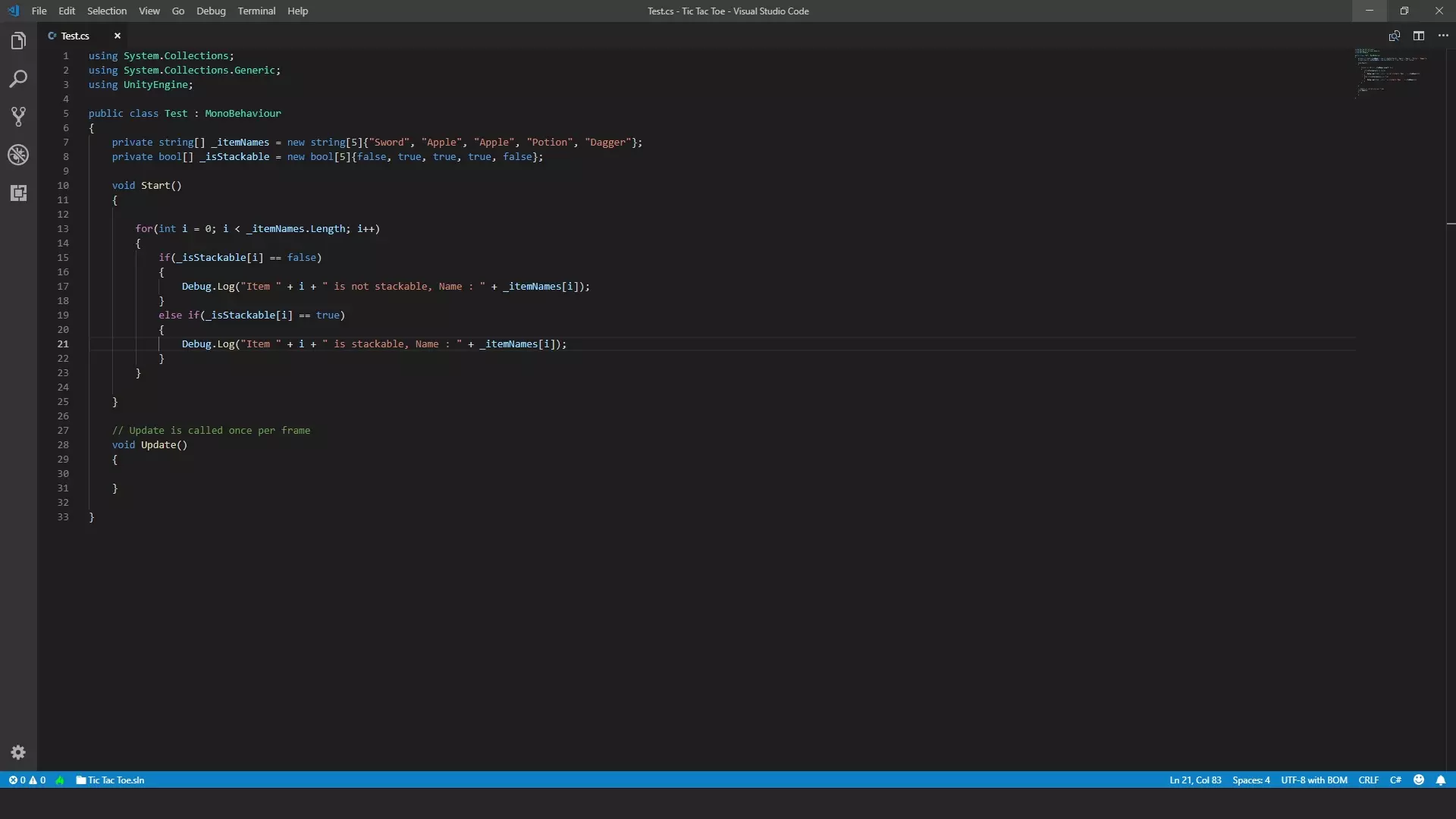
Task: Close the Test.cs tab
Action: tap(118, 36)
